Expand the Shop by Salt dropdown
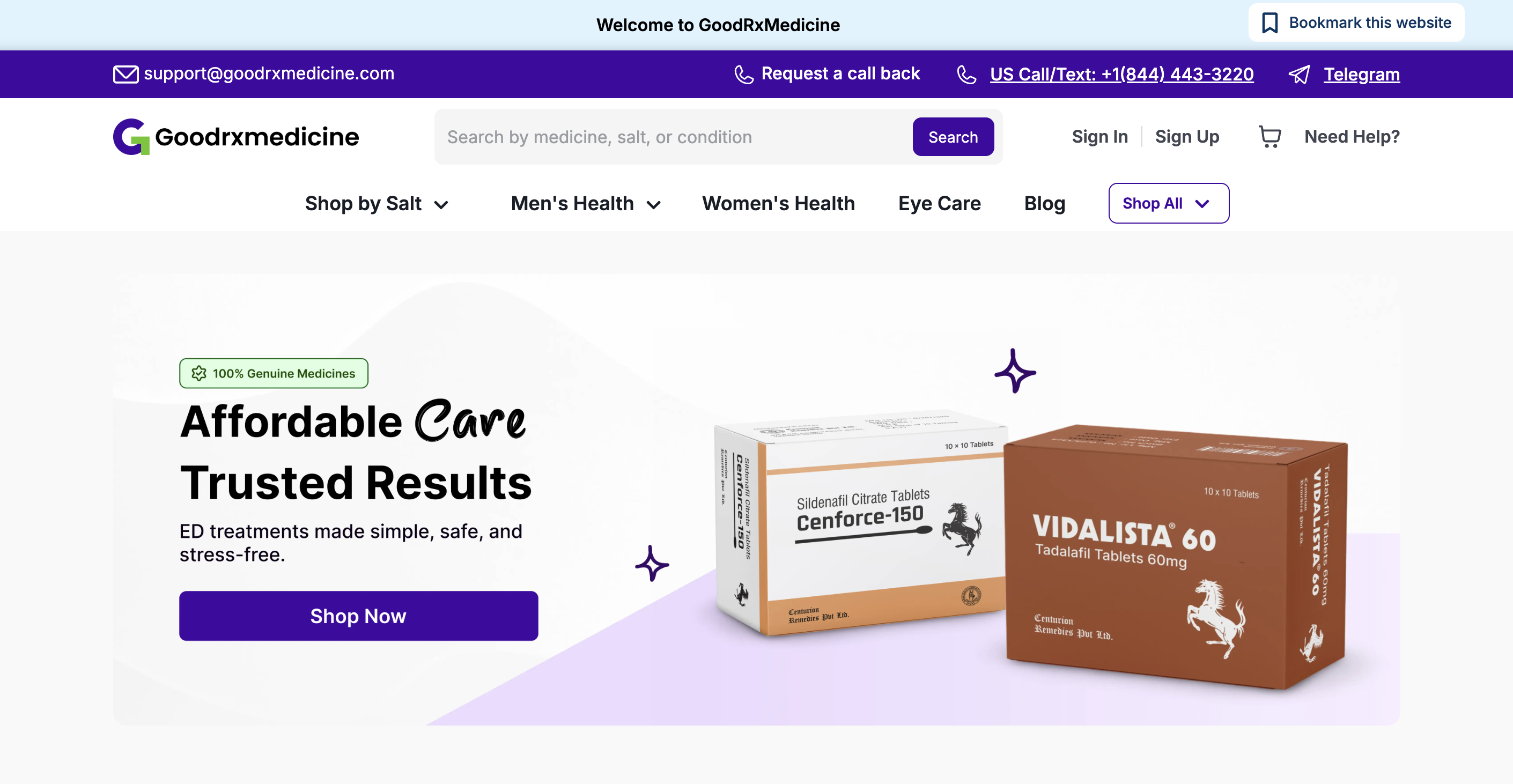Screen dimensions: 1513x784 point(377,203)
